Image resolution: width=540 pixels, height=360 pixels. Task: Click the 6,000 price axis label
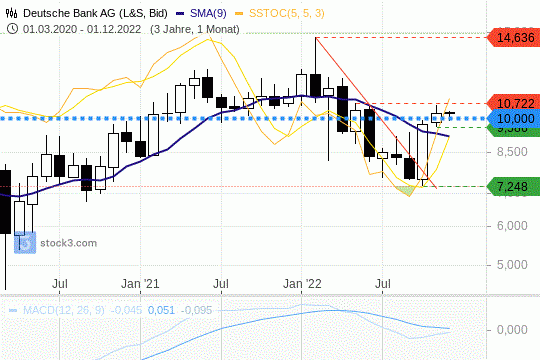[x=512, y=226]
